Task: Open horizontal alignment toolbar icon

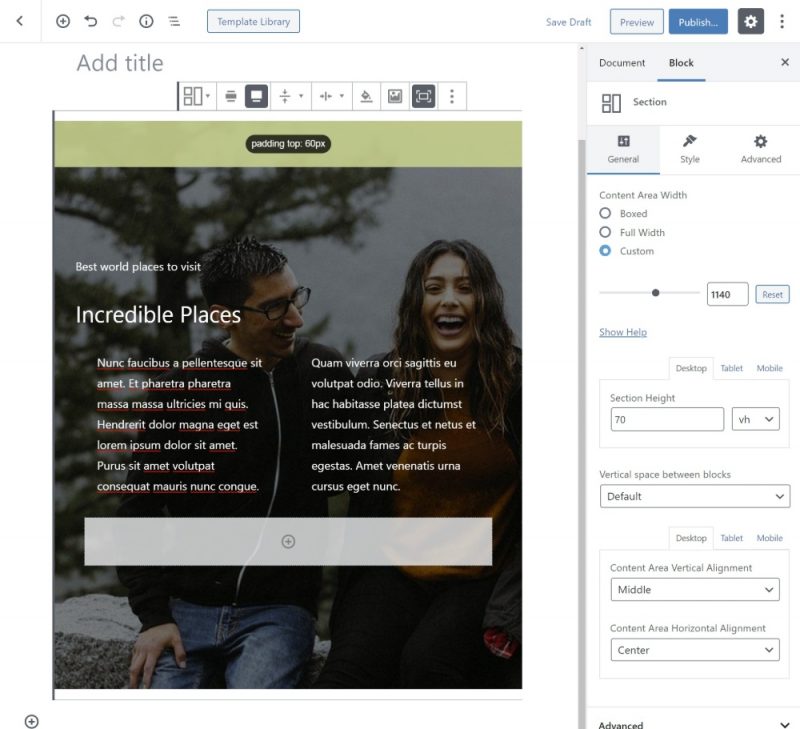Action: tap(332, 96)
